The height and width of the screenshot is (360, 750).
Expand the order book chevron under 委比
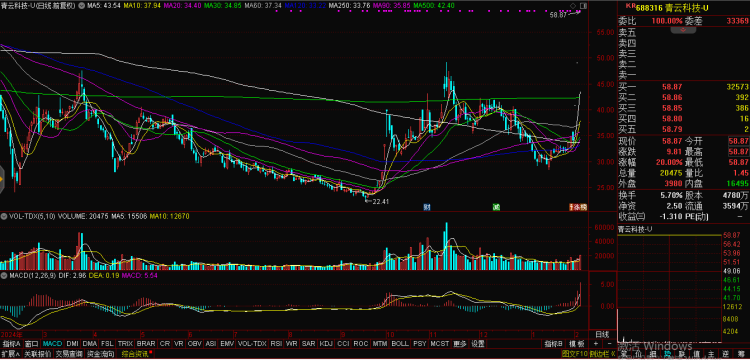pos(684,30)
